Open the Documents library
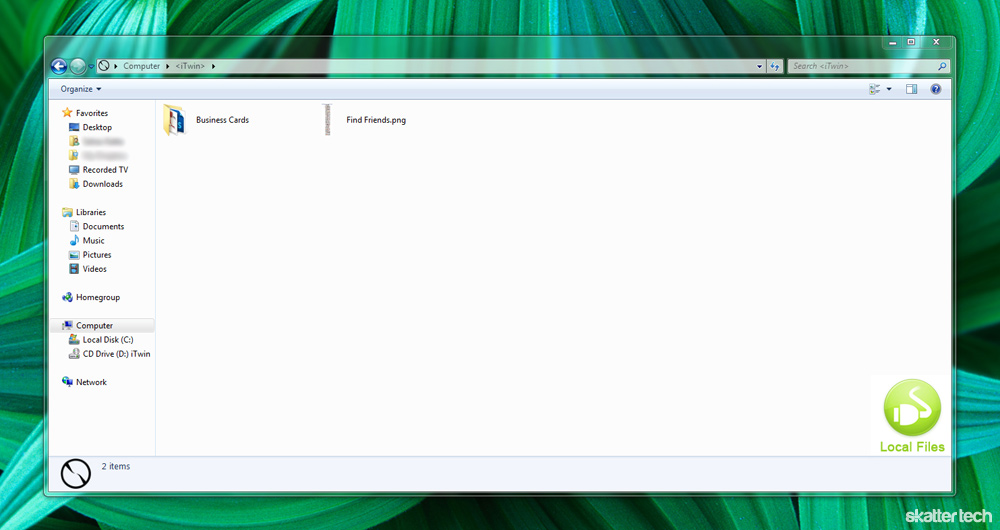Screen dimensions: 1000x530 tap(103, 226)
